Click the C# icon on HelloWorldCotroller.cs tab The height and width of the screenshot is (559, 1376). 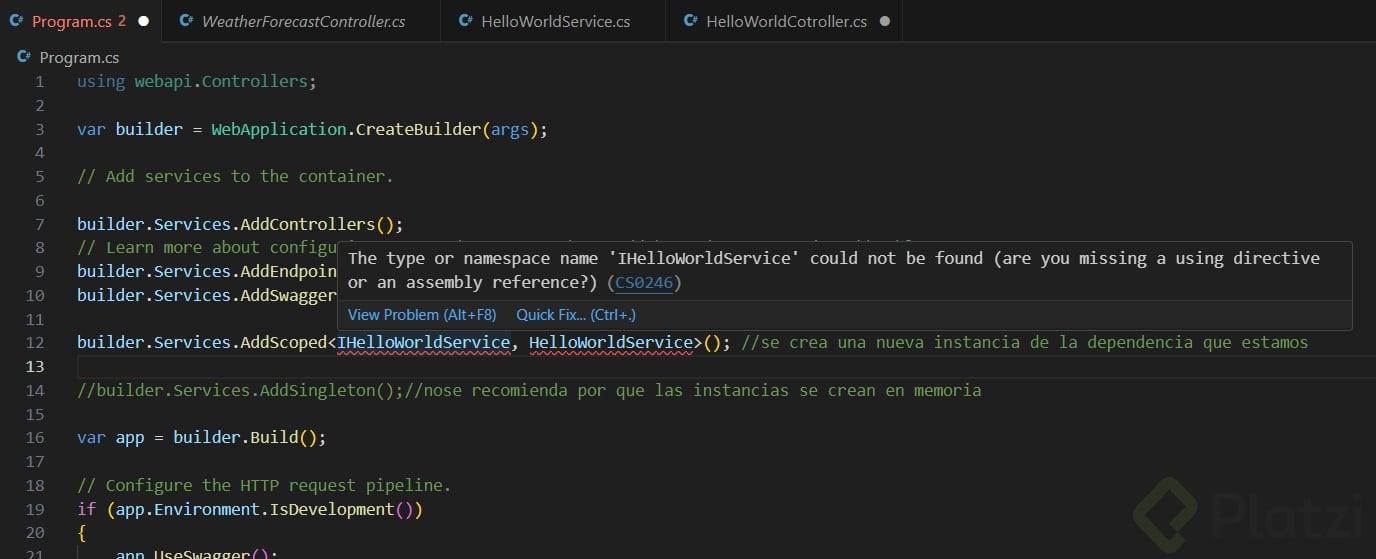(x=691, y=21)
